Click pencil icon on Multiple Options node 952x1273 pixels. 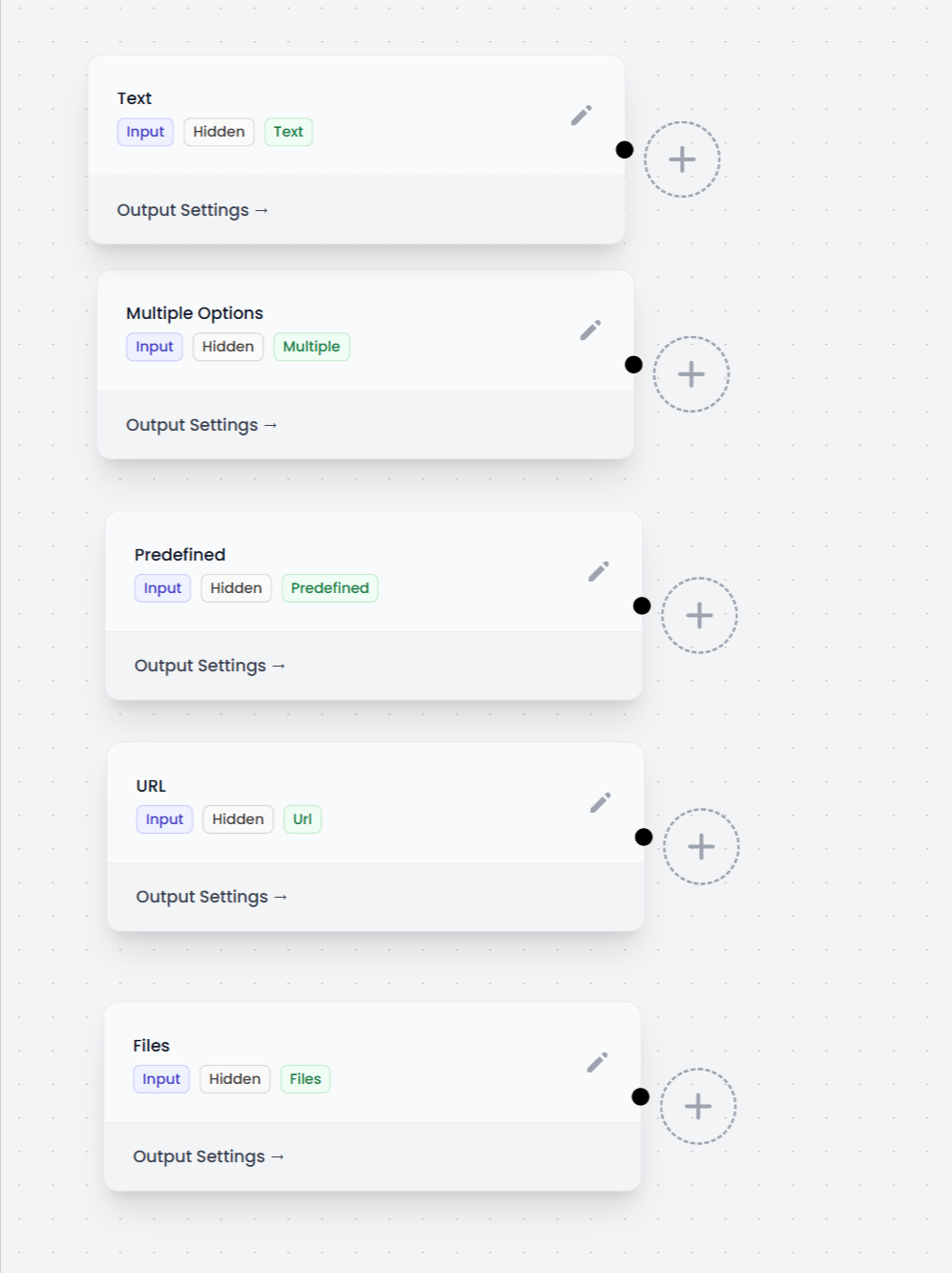click(590, 330)
